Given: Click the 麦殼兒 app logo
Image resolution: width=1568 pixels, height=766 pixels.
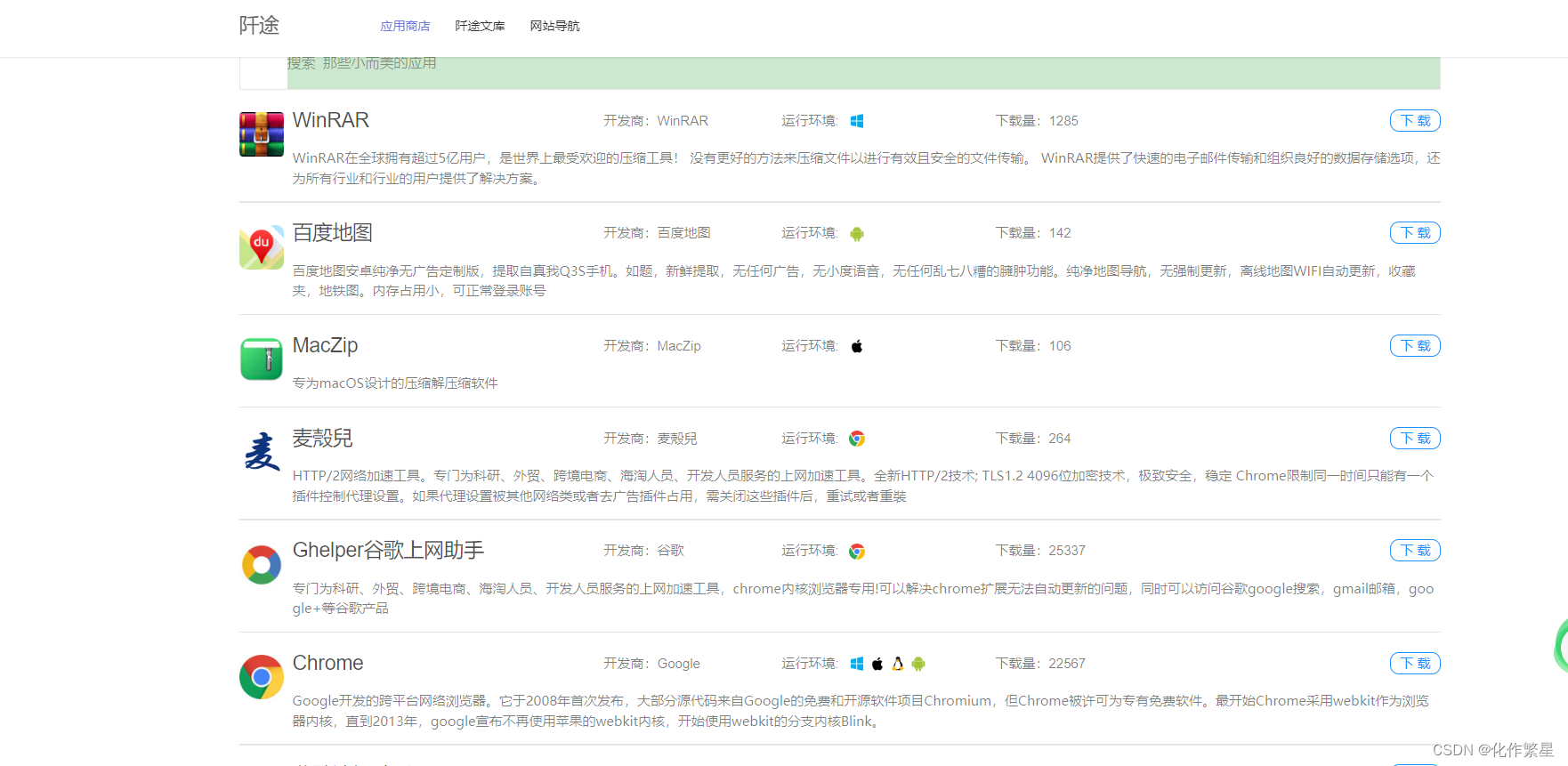Looking at the screenshot, I should point(262,452).
